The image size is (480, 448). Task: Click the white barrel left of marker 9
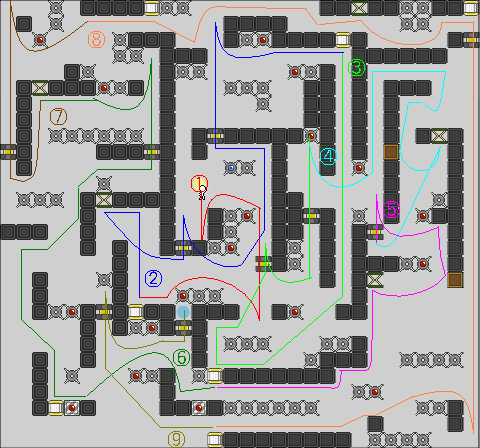click(215, 440)
